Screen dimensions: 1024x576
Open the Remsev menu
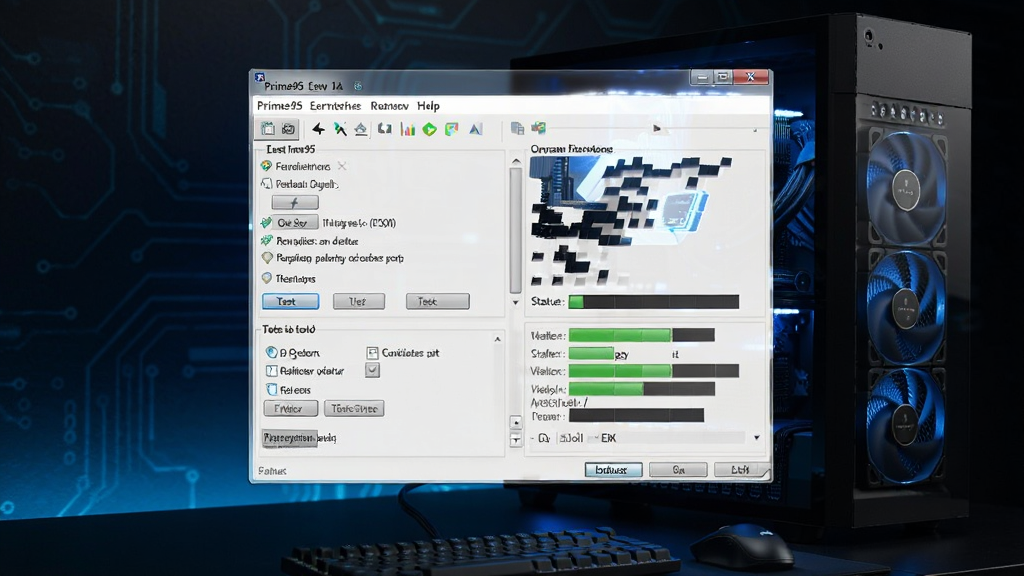click(x=389, y=106)
